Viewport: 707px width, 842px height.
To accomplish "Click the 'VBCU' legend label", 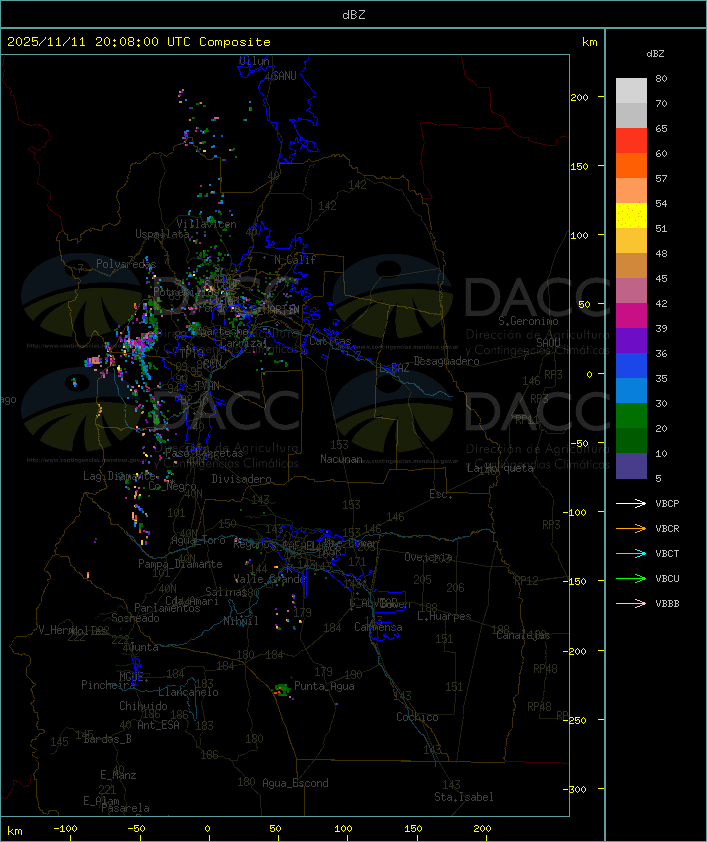I will click(x=667, y=579).
